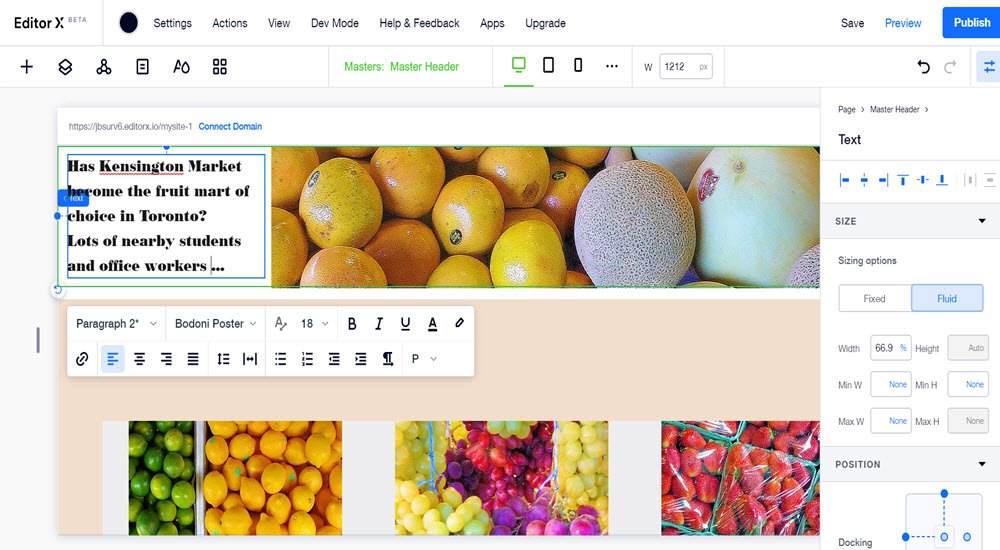Click the Connect Domain link
The height and width of the screenshot is (550, 1000).
pos(230,126)
